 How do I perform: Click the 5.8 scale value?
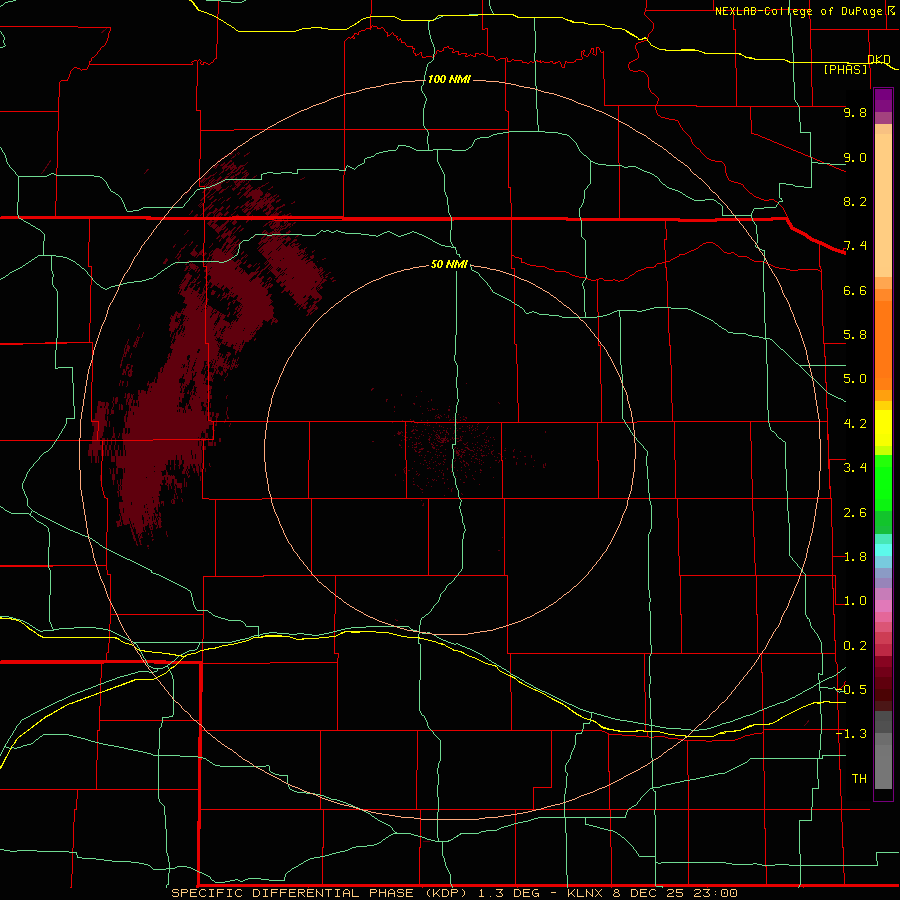pyautogui.click(x=855, y=335)
